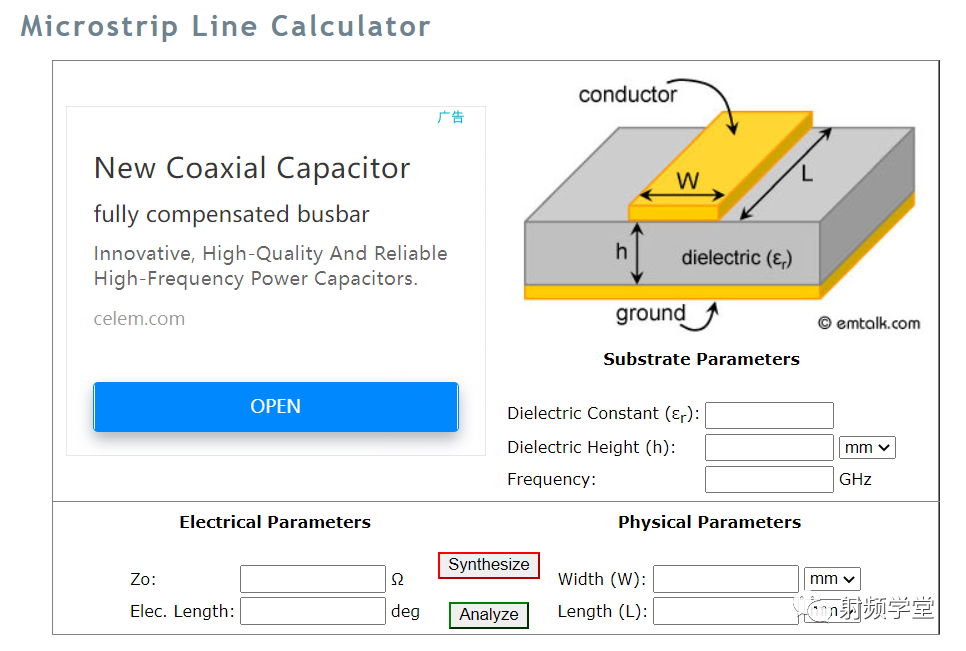This screenshot has height=651, width=966.
Task: Click the ad indicator icon 广告
Action: coord(450,117)
